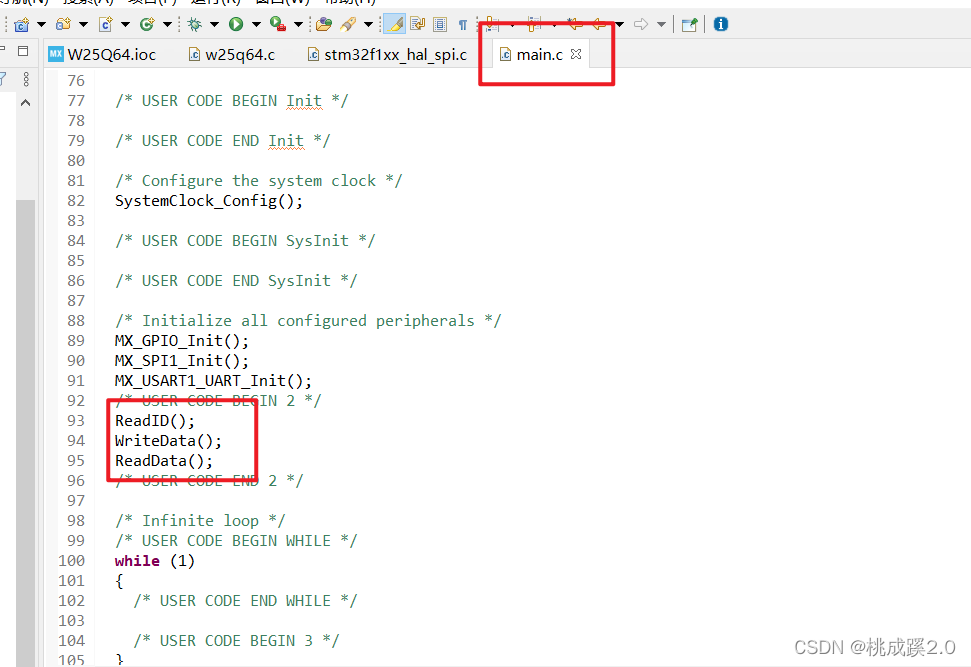Open the blue information center icon
This screenshot has height=667, width=971.
tap(721, 24)
